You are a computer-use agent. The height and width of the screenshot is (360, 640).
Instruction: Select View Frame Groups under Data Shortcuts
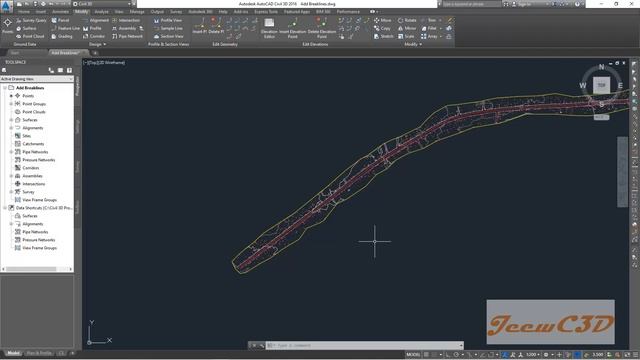coord(39,248)
